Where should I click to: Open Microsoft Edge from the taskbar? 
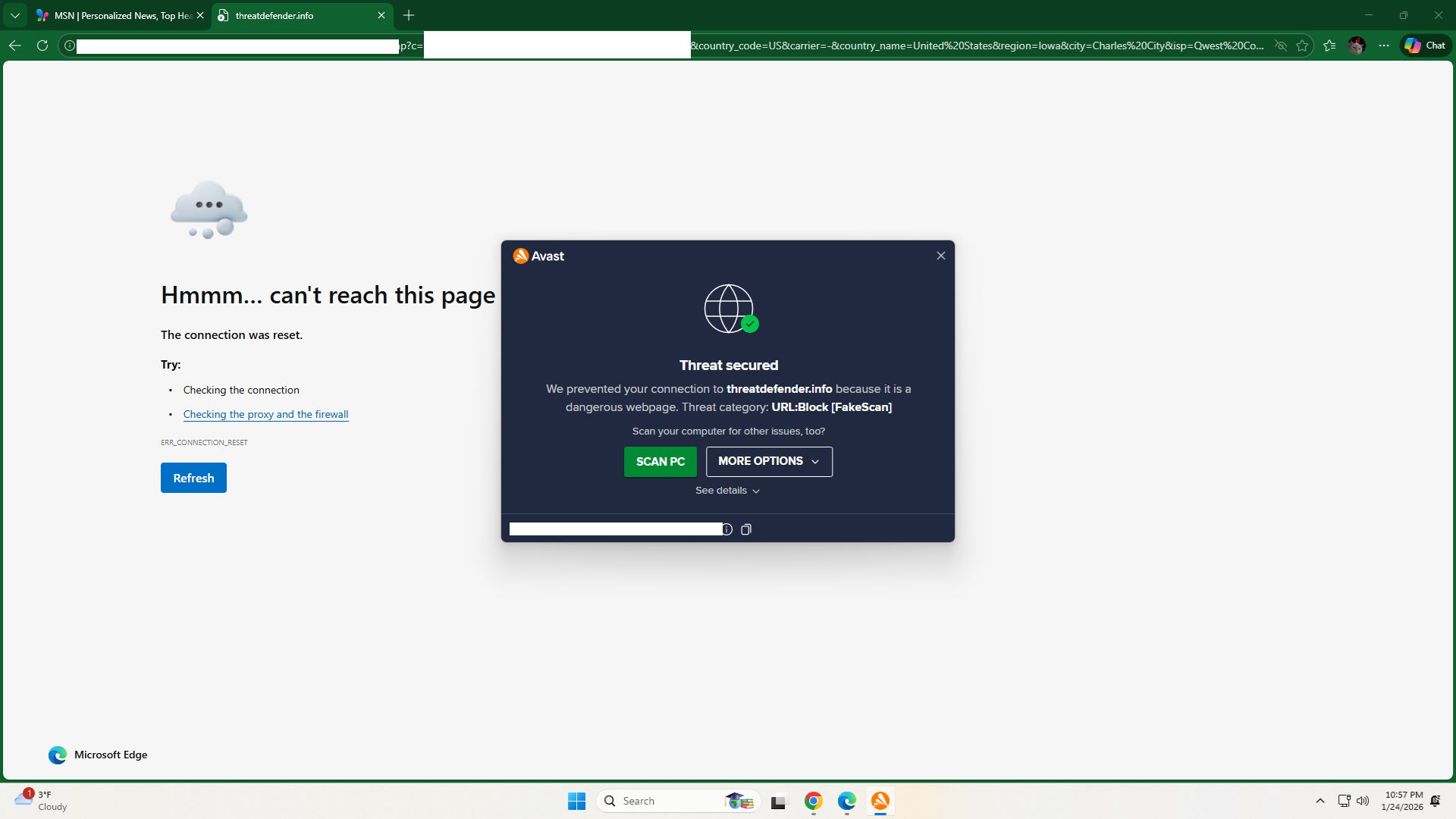[x=847, y=801]
